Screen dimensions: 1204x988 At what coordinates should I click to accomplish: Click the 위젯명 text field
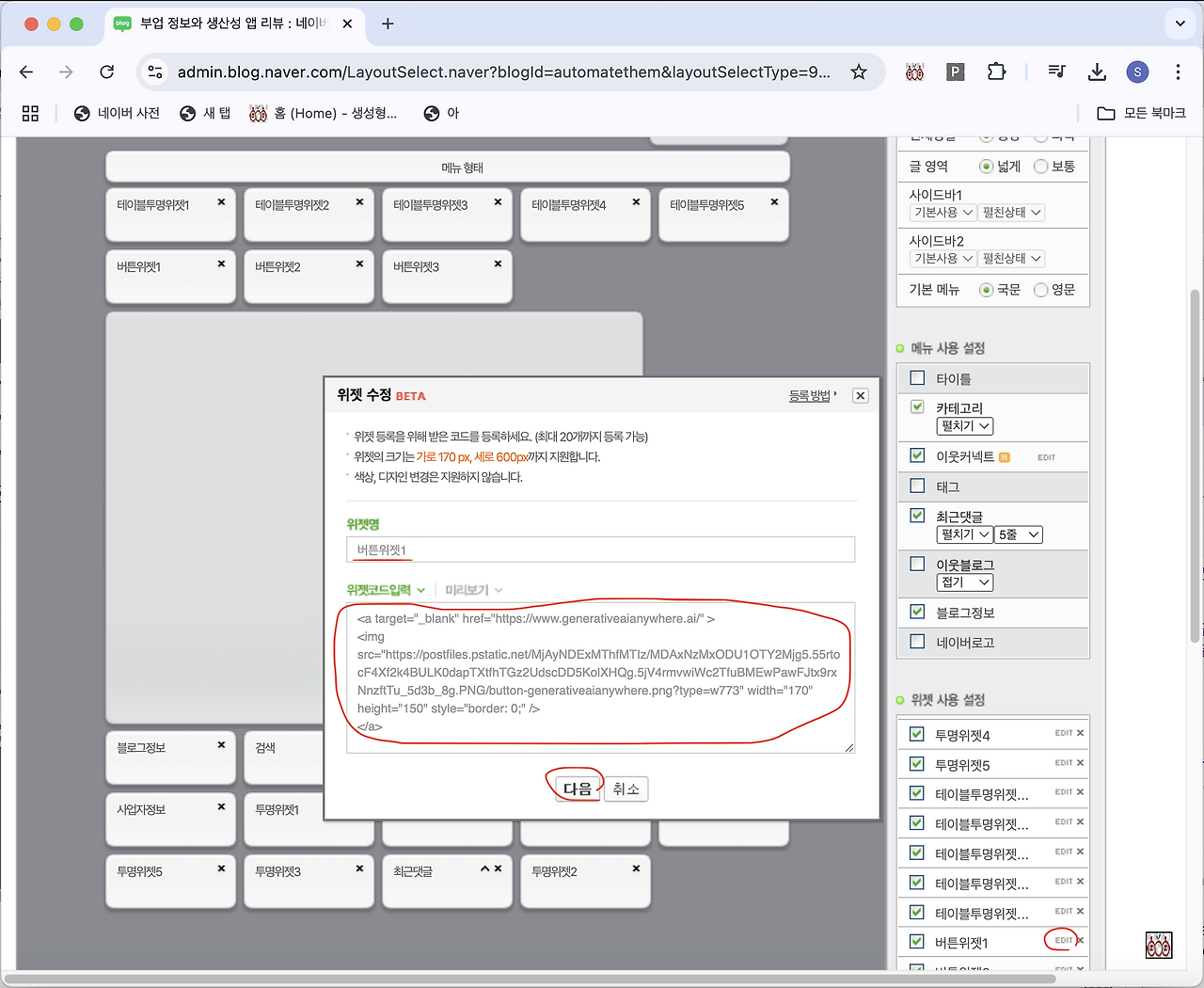point(600,550)
